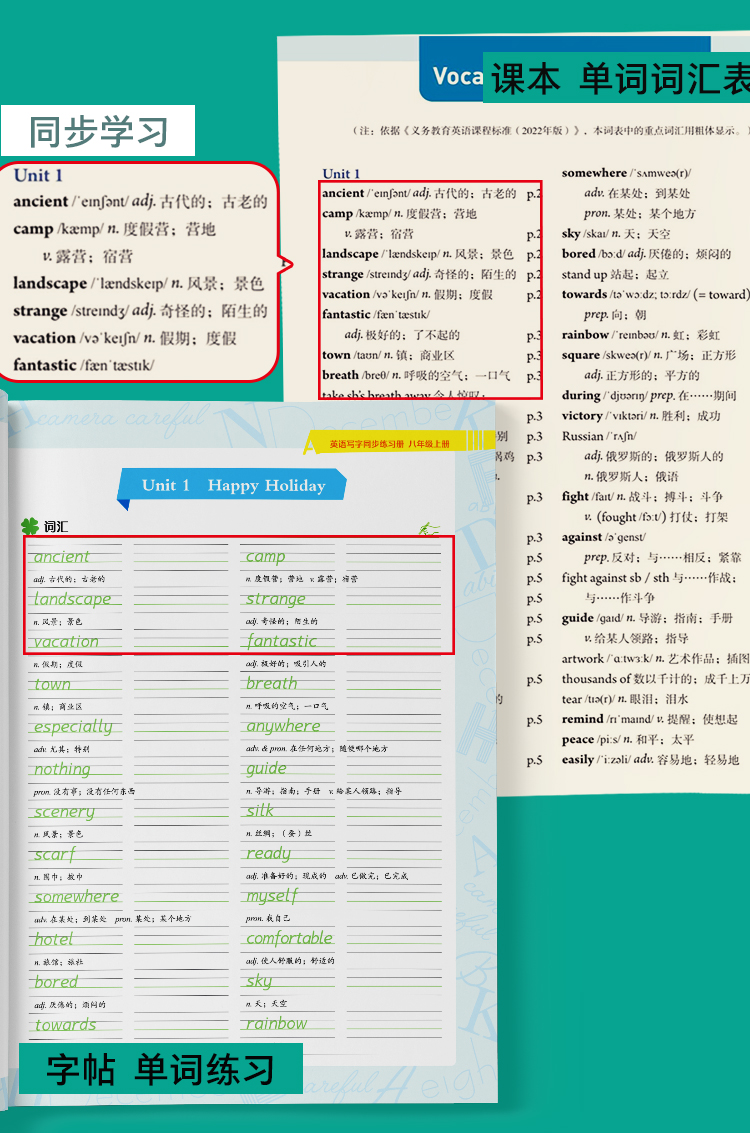Click the 同步学习 label
Screen dimensions: 750x1133
tap(98, 131)
